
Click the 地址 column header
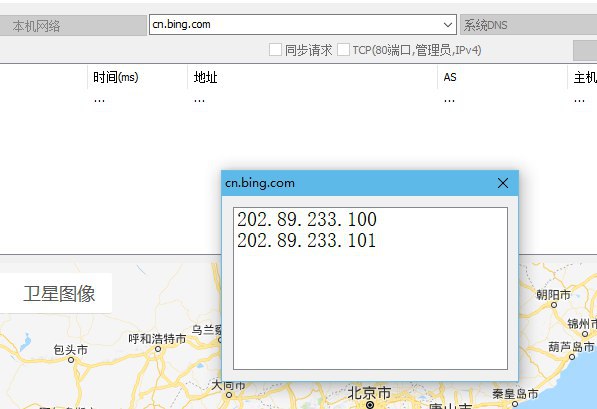pos(206,77)
